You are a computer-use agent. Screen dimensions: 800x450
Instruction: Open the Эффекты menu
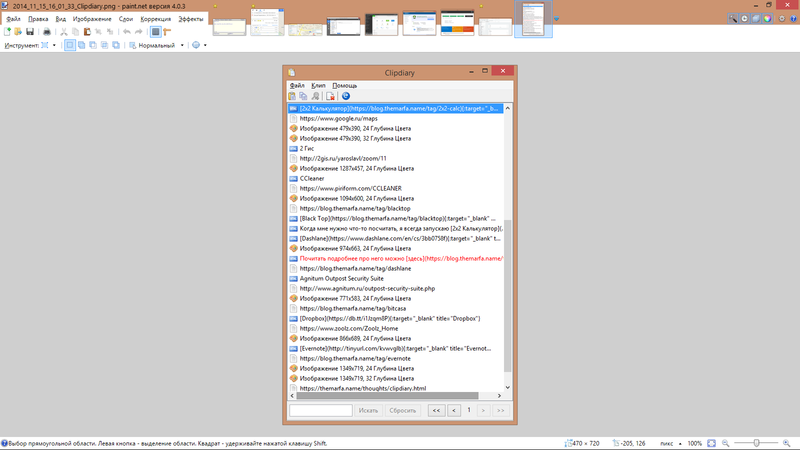191,19
